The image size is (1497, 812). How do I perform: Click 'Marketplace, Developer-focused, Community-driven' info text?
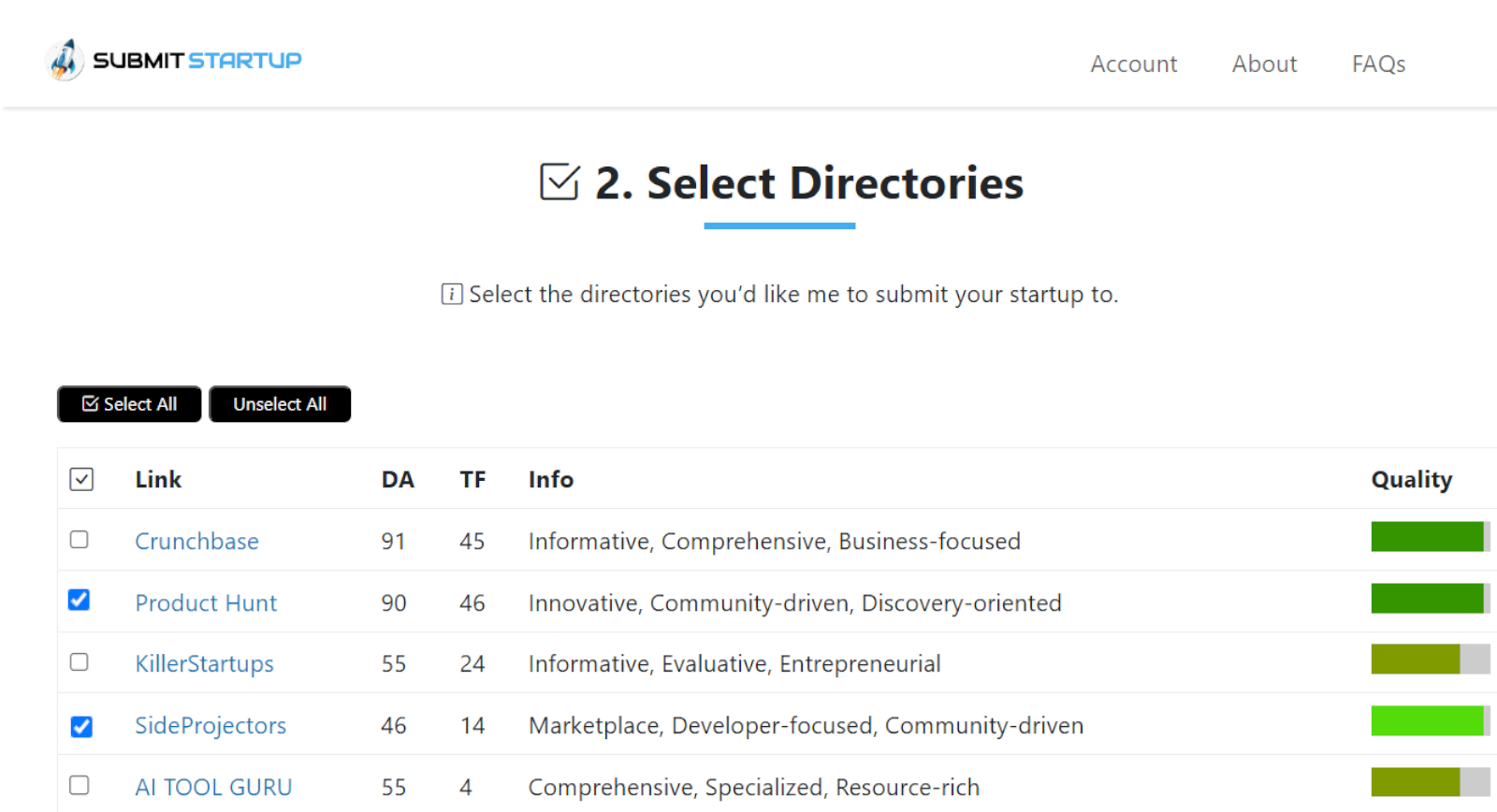tap(806, 725)
